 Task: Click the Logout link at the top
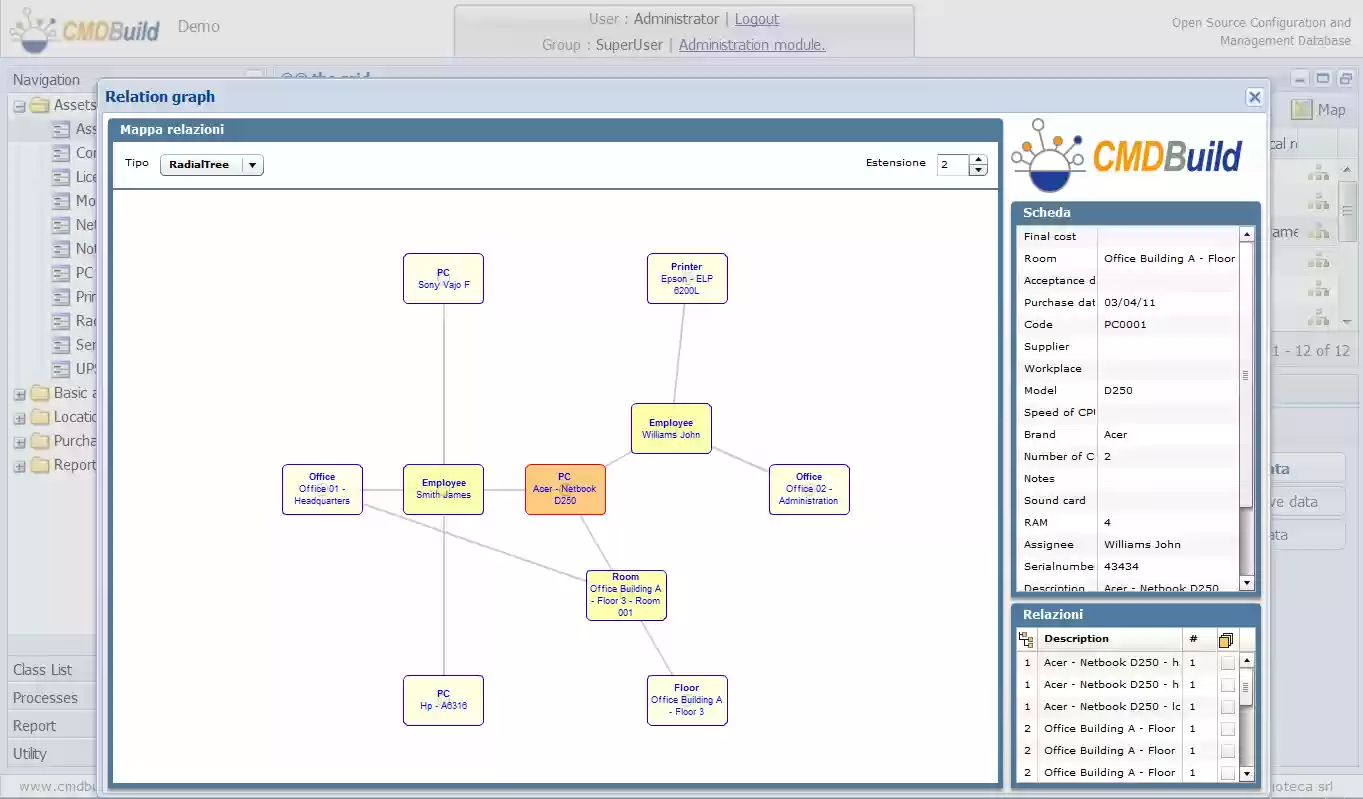[757, 18]
